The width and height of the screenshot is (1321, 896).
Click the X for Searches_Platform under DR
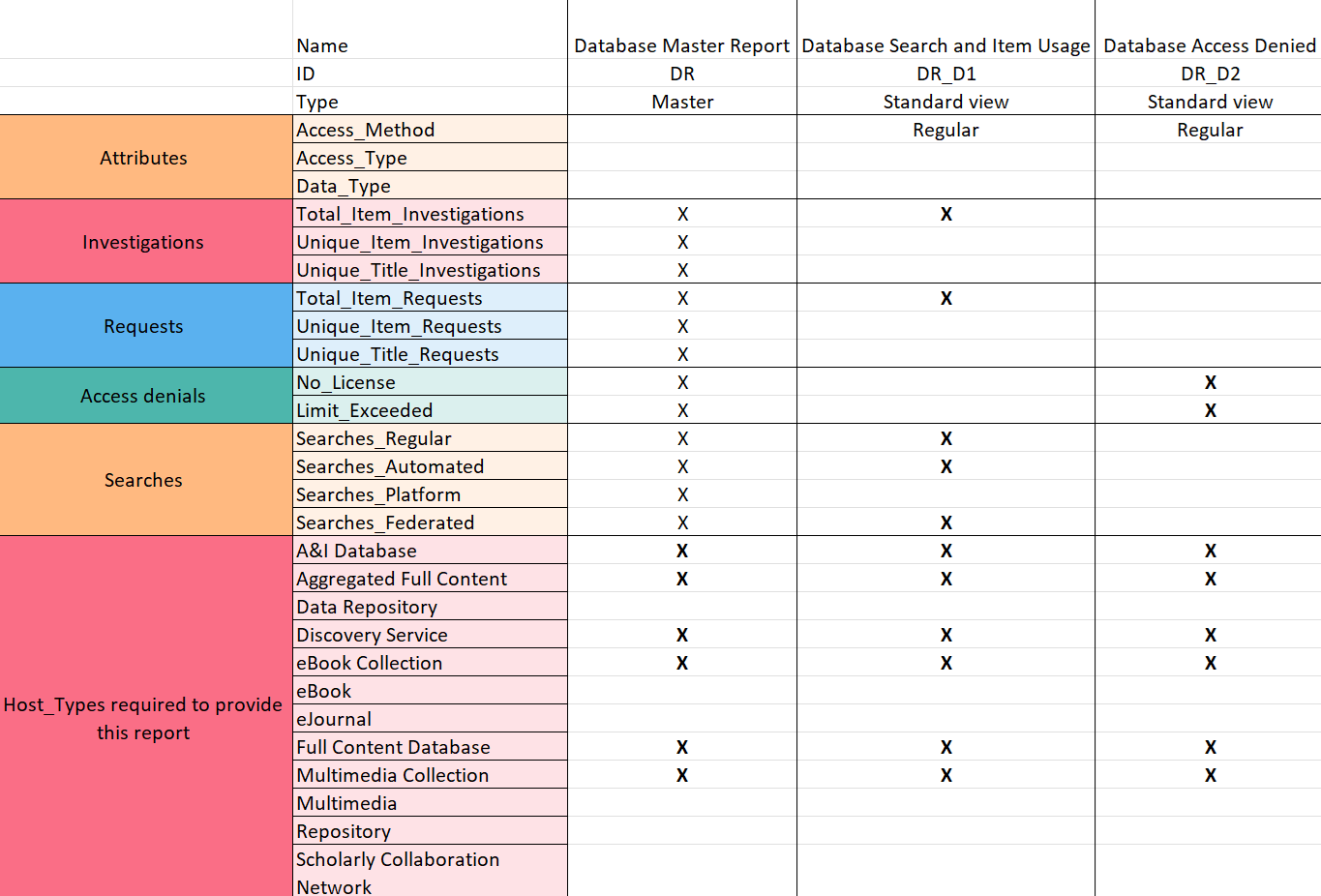pos(682,494)
